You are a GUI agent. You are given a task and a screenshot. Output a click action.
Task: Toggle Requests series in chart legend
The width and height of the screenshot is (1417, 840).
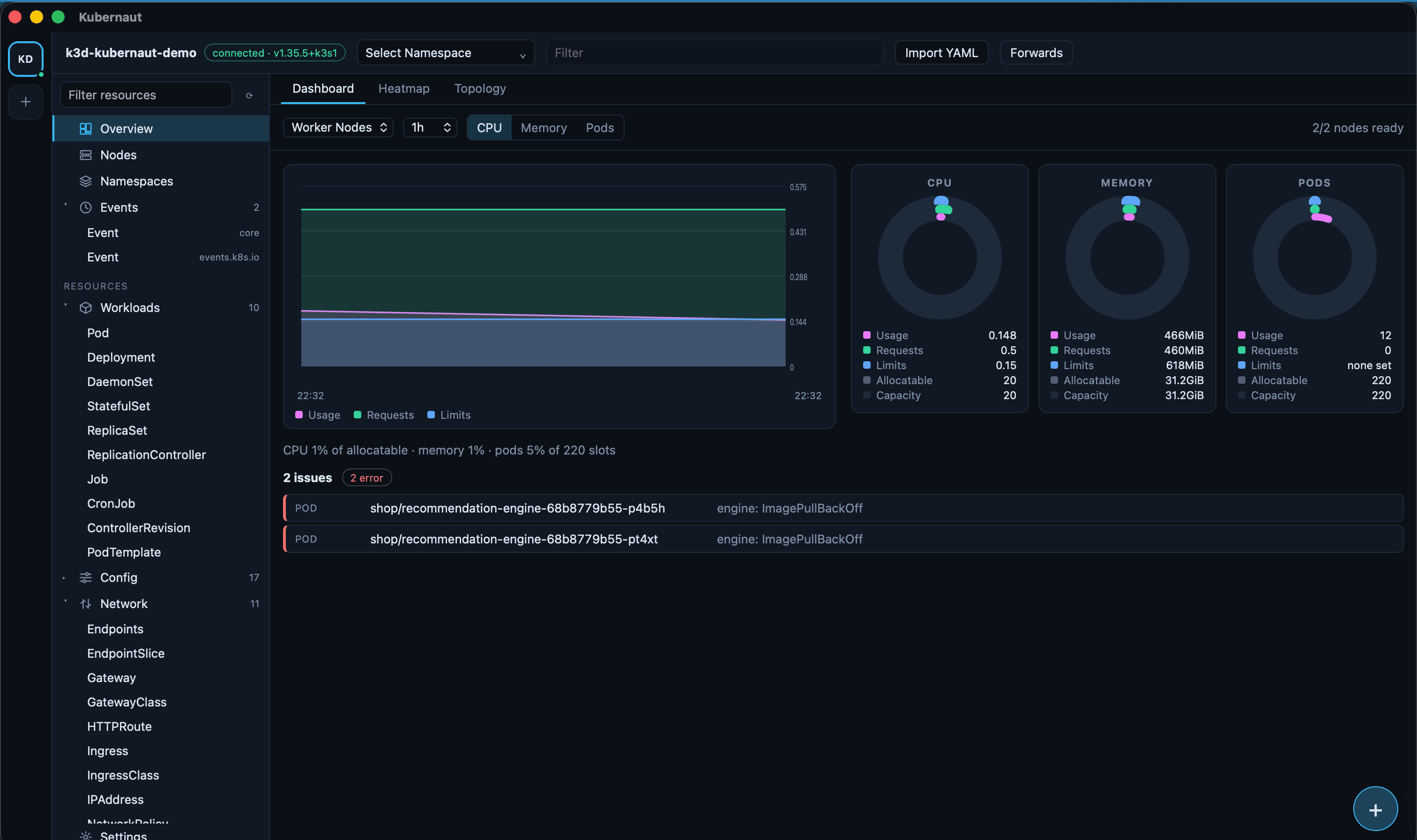click(x=384, y=415)
